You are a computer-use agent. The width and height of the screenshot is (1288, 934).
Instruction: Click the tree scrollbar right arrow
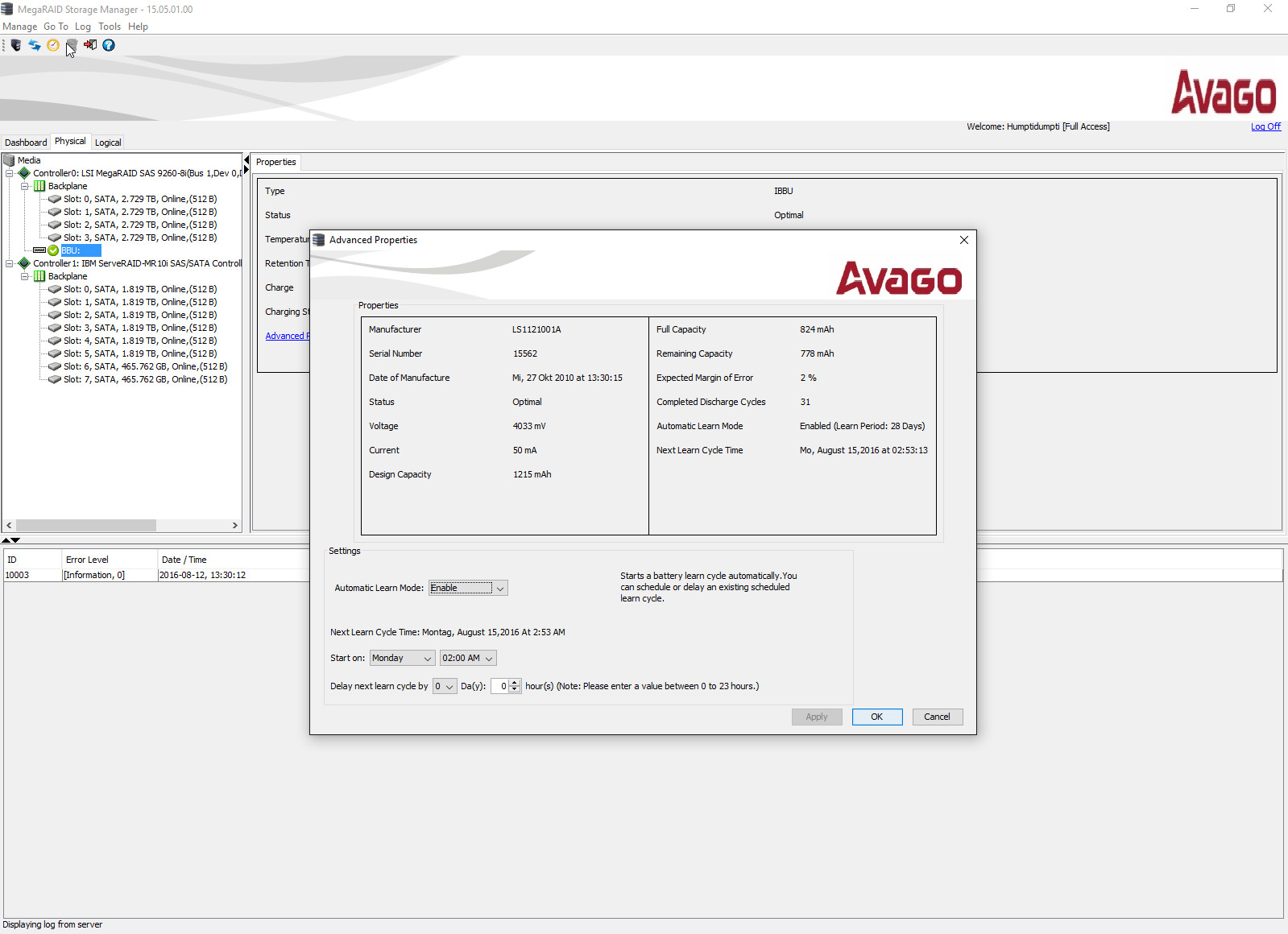click(x=235, y=525)
